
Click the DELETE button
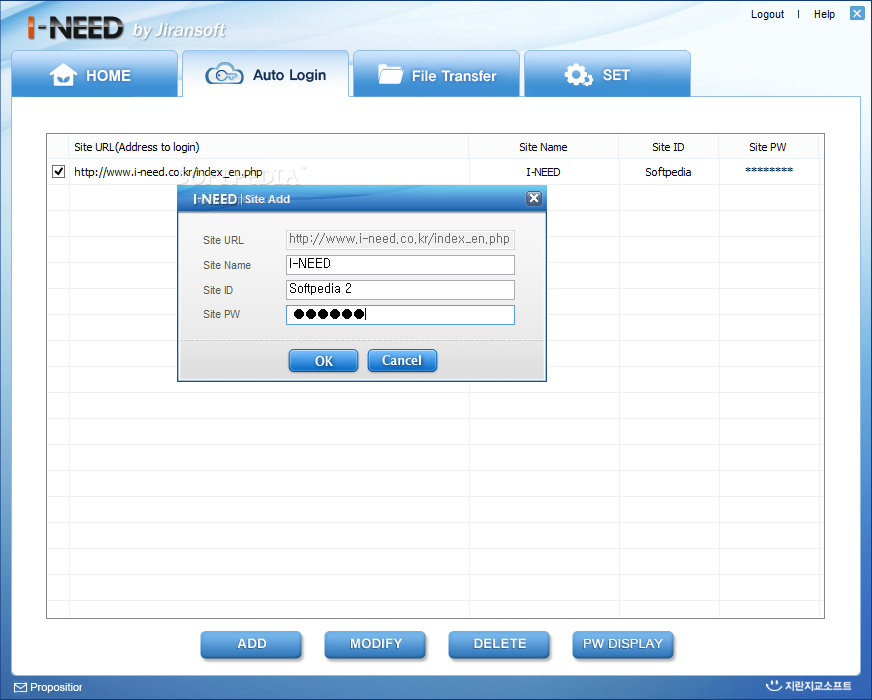(x=499, y=644)
